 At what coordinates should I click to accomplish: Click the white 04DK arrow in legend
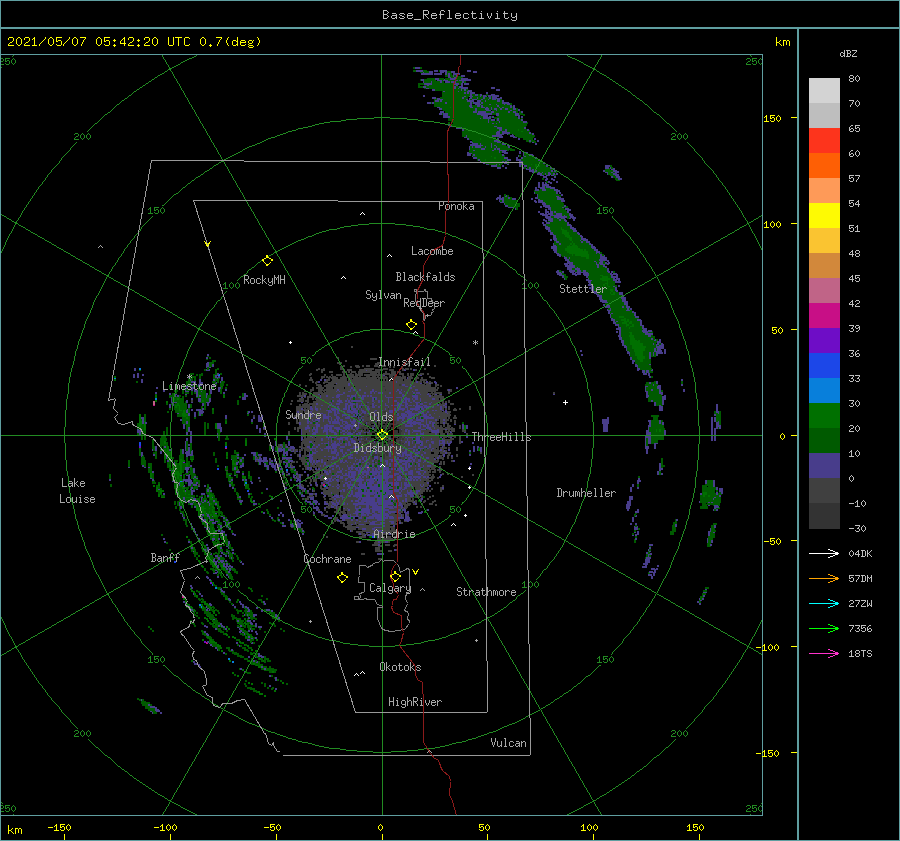coord(824,553)
